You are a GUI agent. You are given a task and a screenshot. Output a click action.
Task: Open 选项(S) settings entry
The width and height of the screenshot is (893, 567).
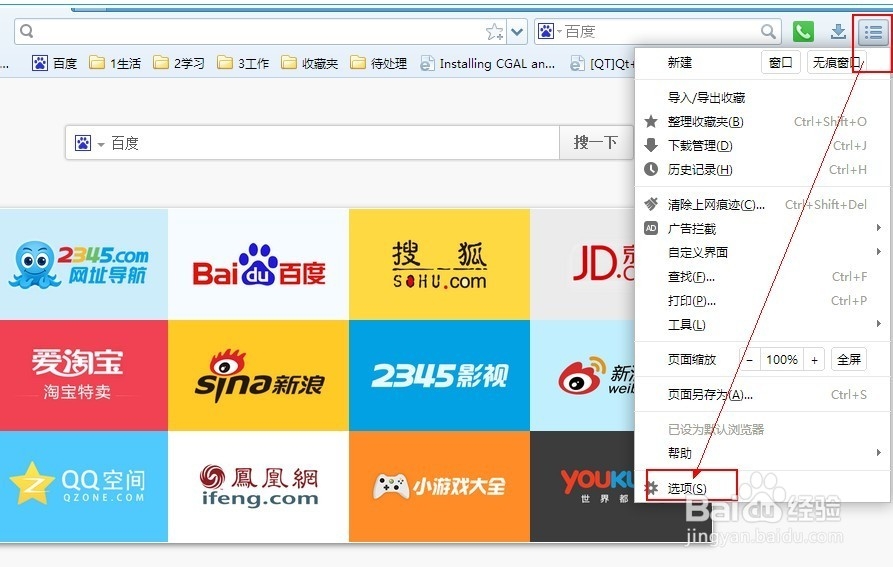coord(762,488)
